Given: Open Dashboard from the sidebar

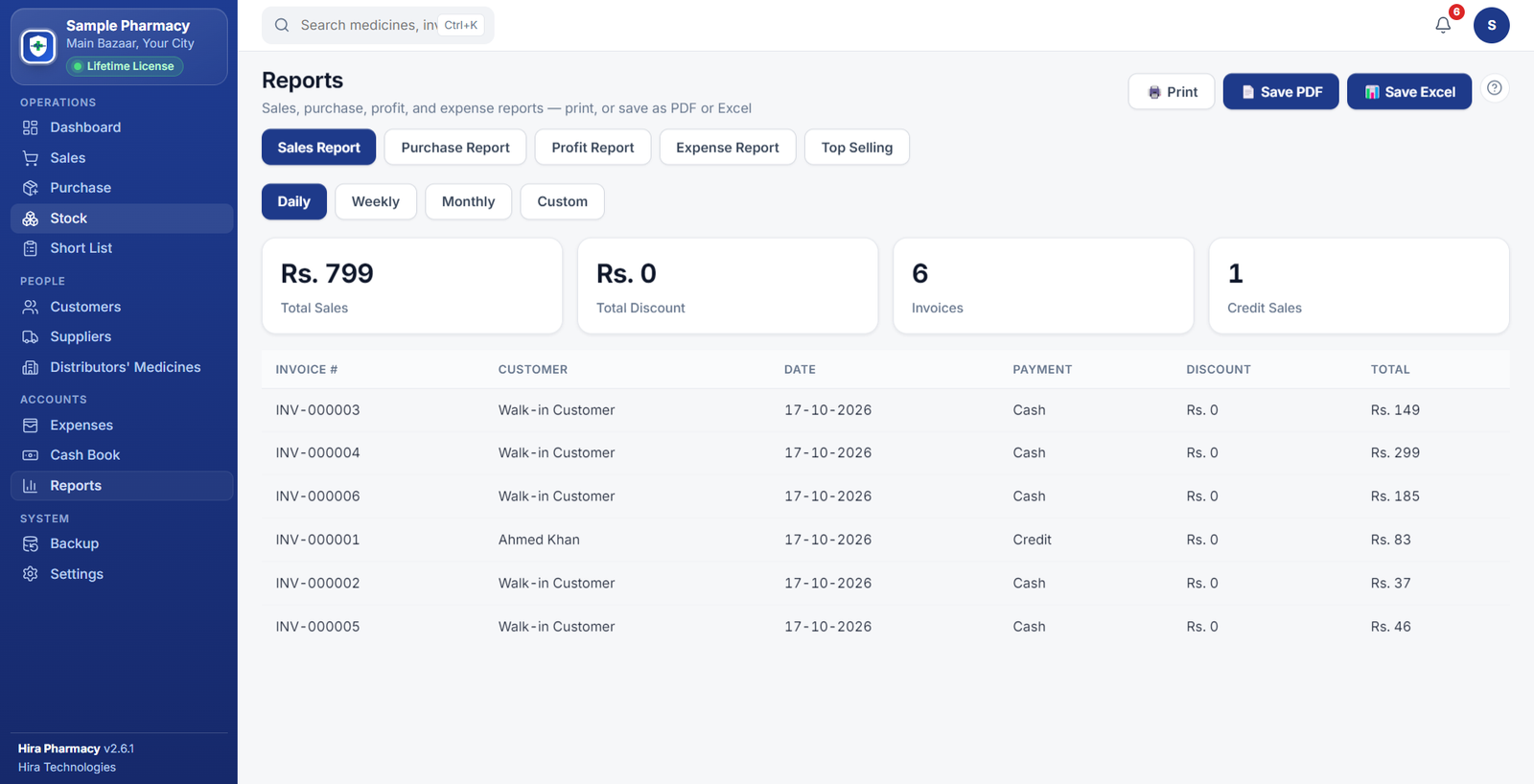Looking at the screenshot, I should (x=122, y=127).
